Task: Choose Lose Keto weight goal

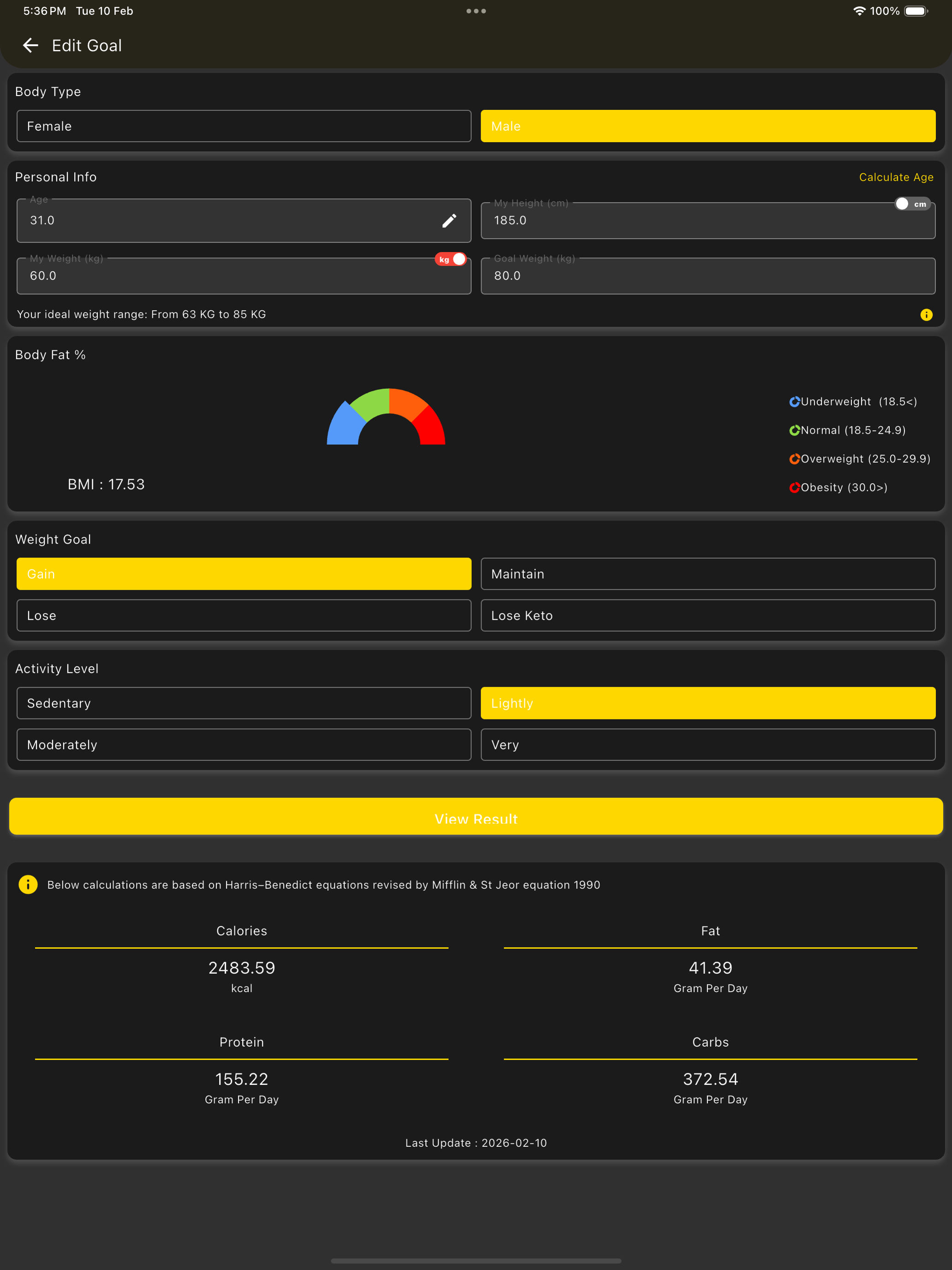Action: (x=708, y=616)
